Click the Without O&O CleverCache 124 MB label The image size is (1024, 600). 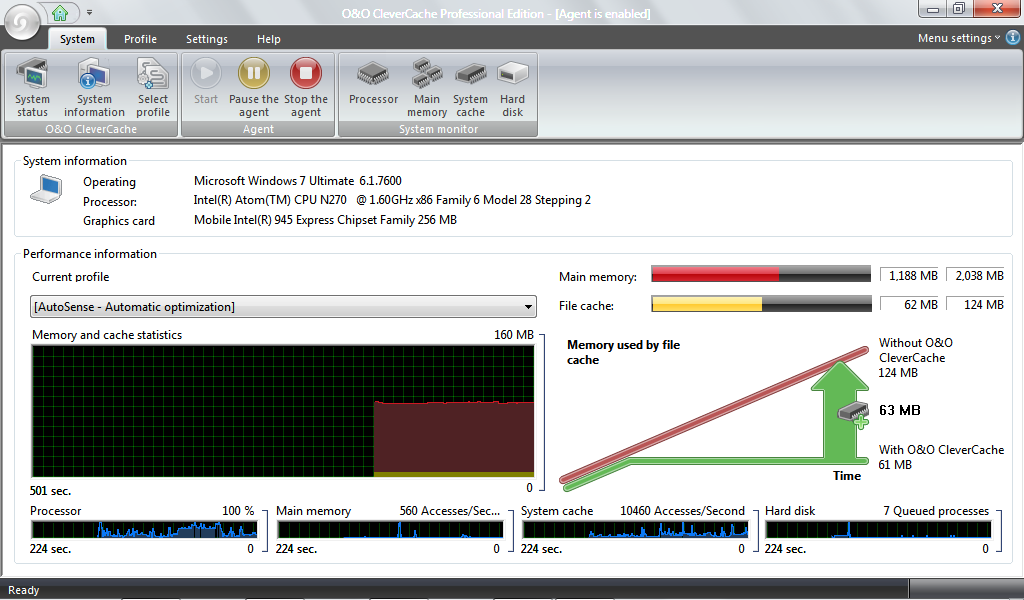click(916, 358)
